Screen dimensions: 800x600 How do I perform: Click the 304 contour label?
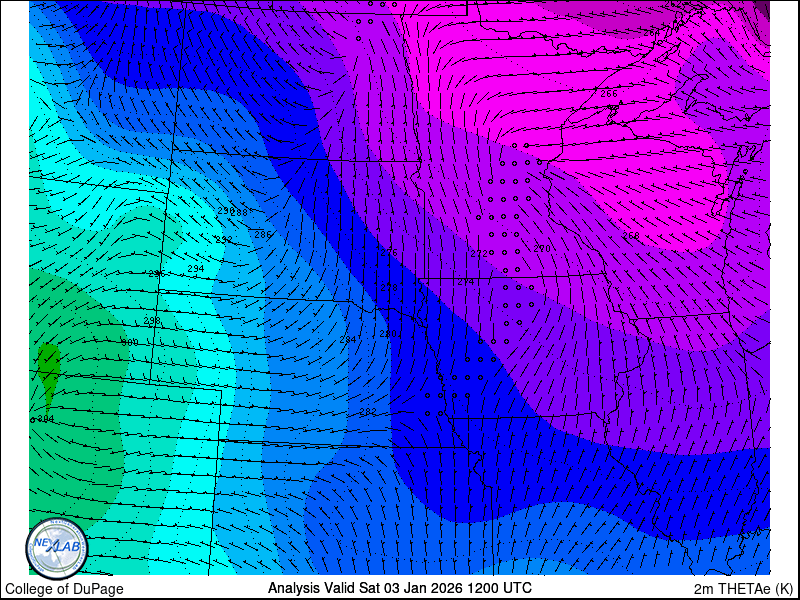point(45,419)
